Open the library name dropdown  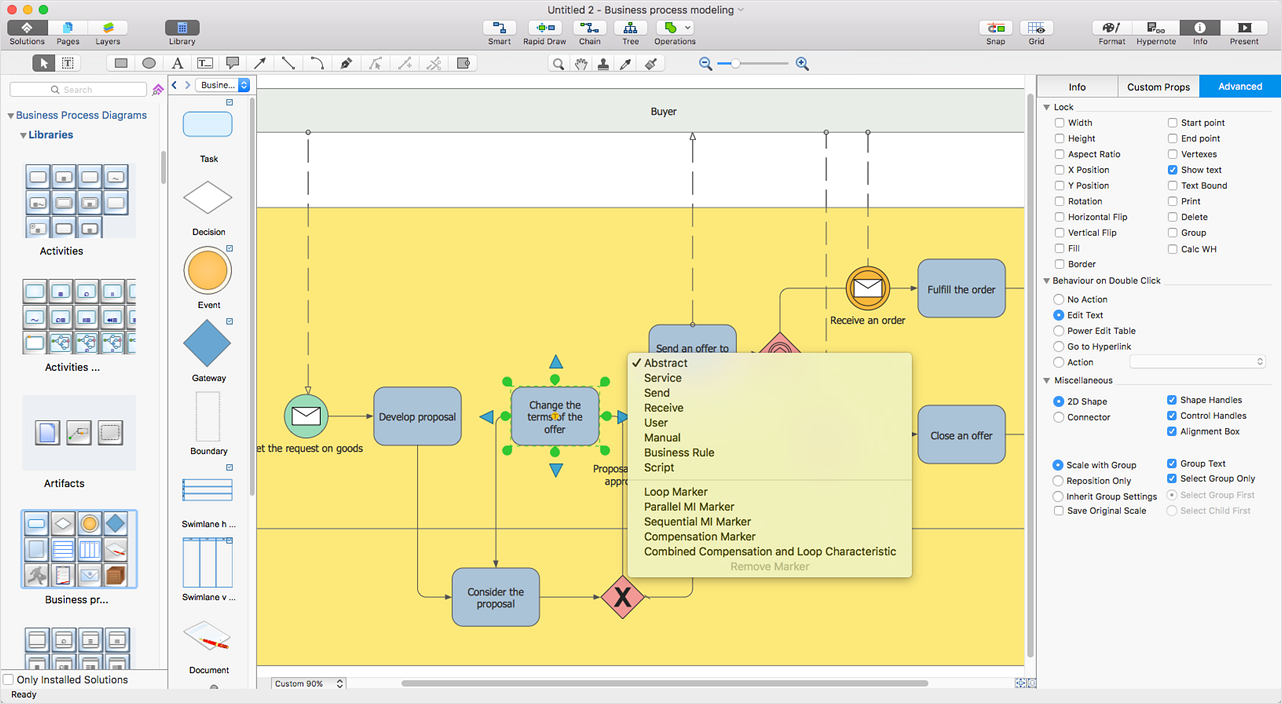coord(222,85)
